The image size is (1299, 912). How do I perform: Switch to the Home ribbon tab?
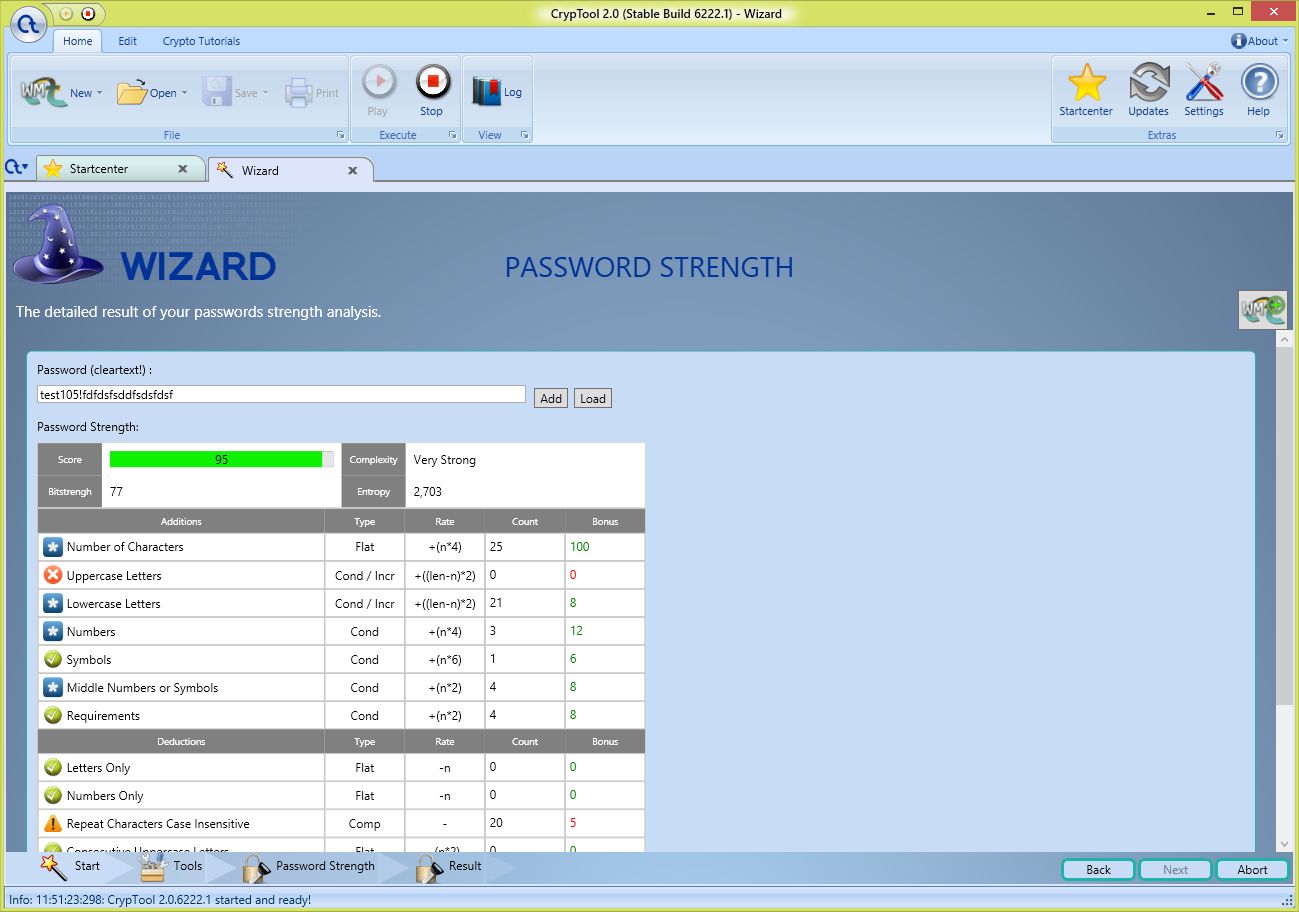tap(78, 41)
